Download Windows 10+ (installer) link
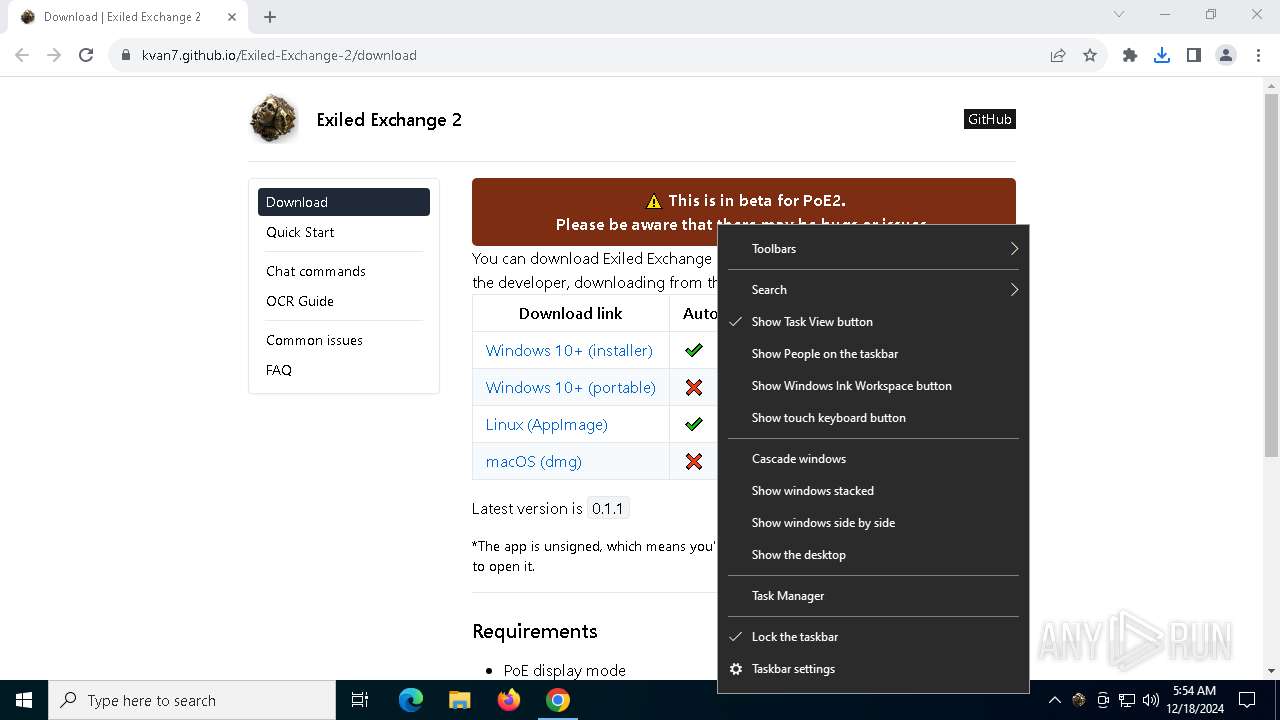 pos(569,350)
